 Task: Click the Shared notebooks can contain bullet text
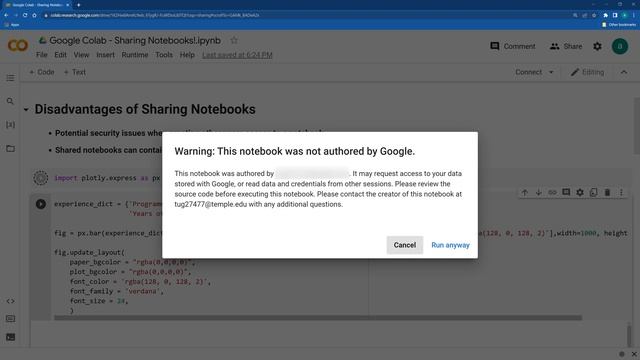pyautogui.click(x=108, y=150)
